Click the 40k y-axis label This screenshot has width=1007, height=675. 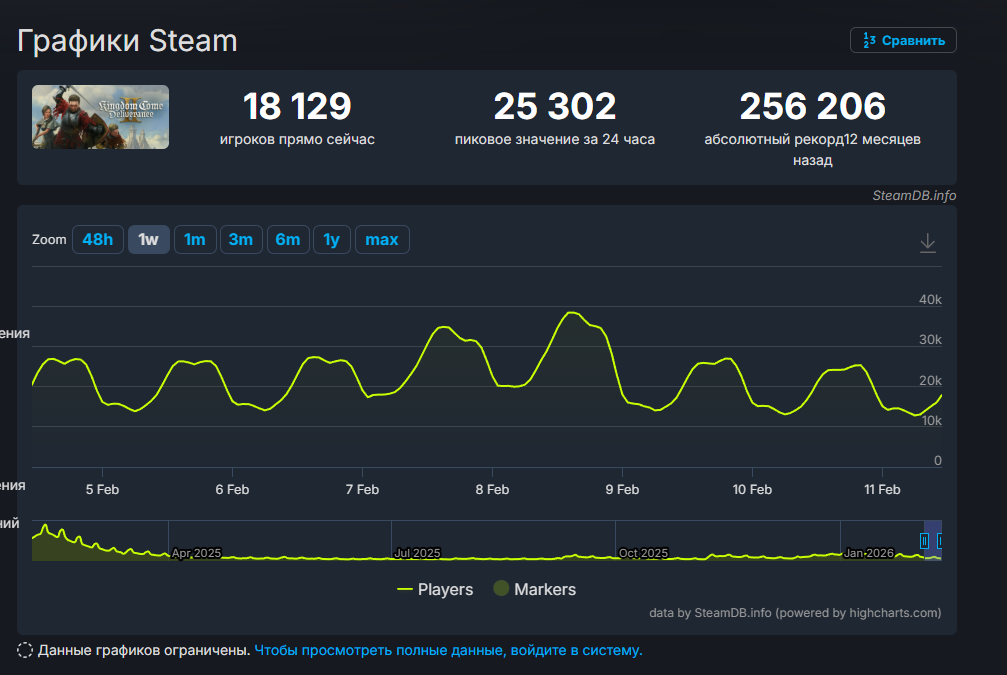pyautogui.click(x=930, y=299)
